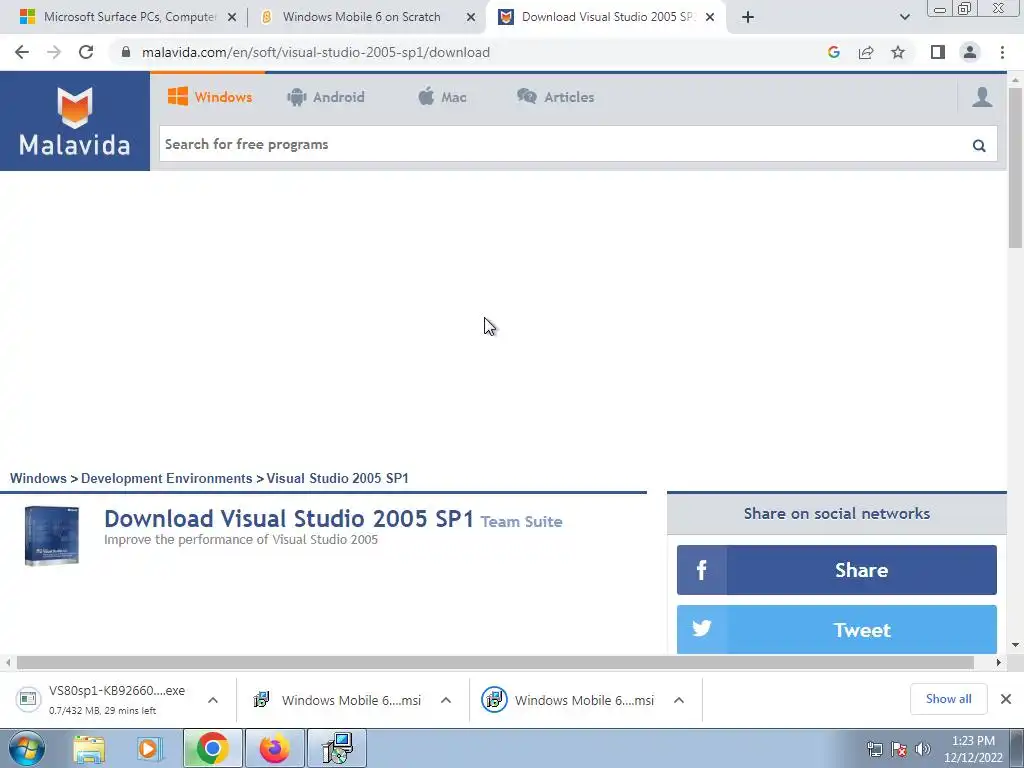Go back to the previous page
Screen dimensions: 1024x768
tap(22, 52)
